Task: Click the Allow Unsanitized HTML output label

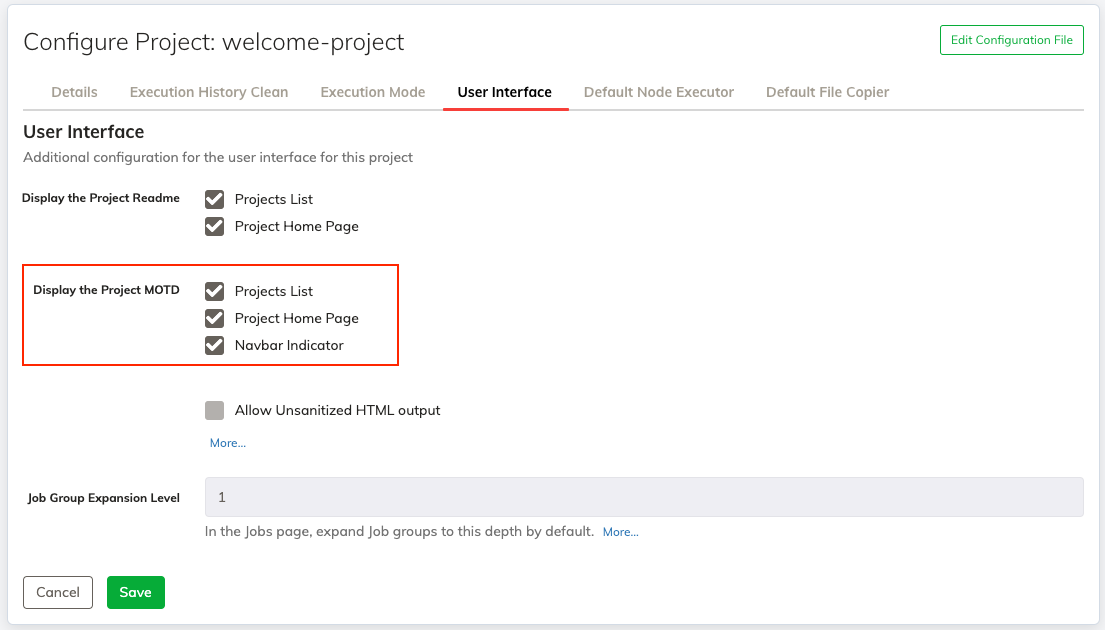Action: coord(337,410)
